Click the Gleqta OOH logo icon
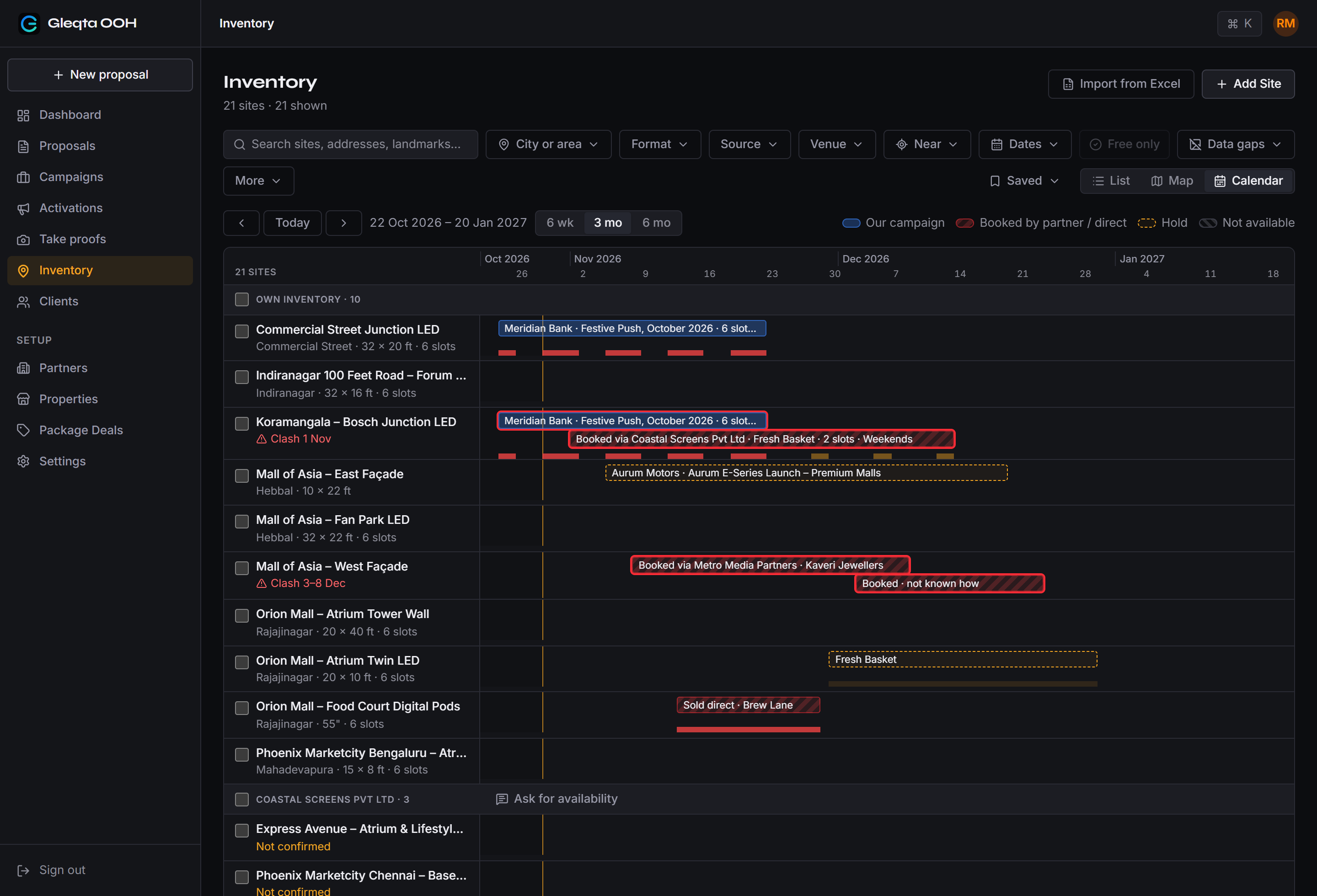 point(29,23)
